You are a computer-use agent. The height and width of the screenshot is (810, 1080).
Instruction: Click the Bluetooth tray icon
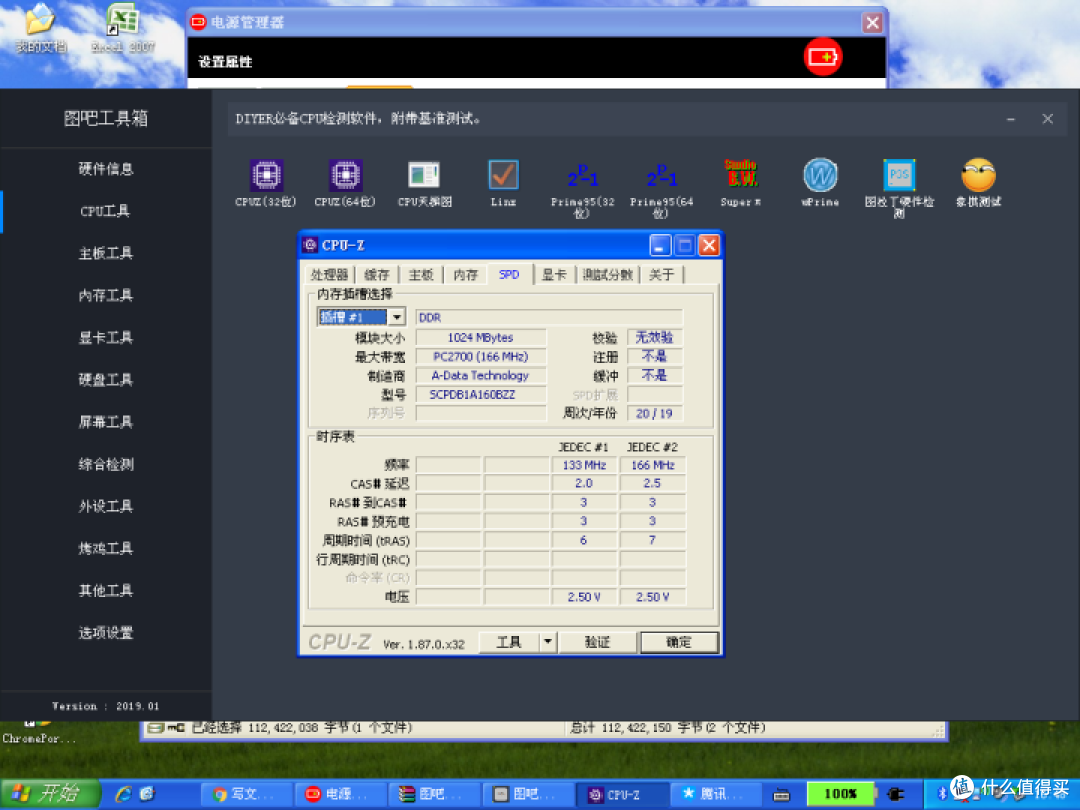tap(942, 794)
